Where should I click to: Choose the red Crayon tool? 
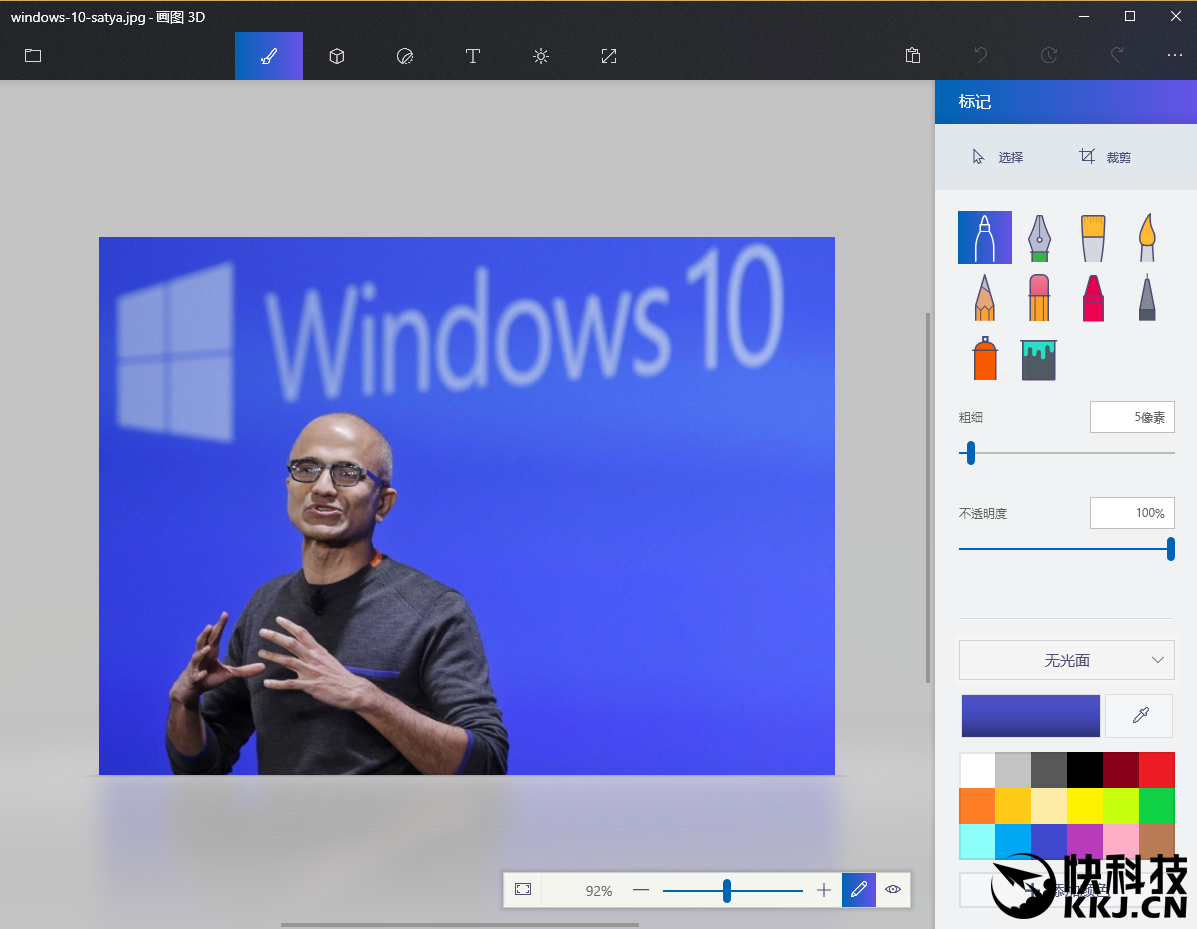(x=1093, y=297)
